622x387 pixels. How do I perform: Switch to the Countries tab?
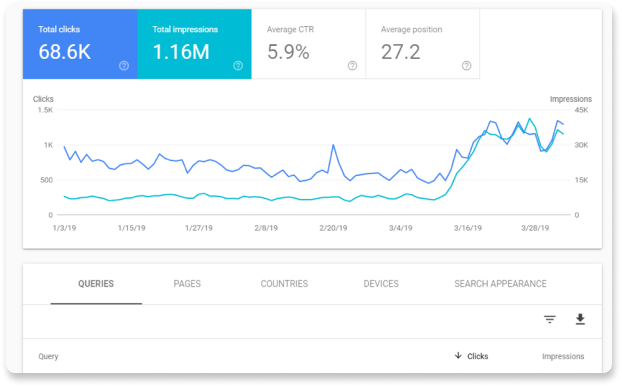point(284,284)
